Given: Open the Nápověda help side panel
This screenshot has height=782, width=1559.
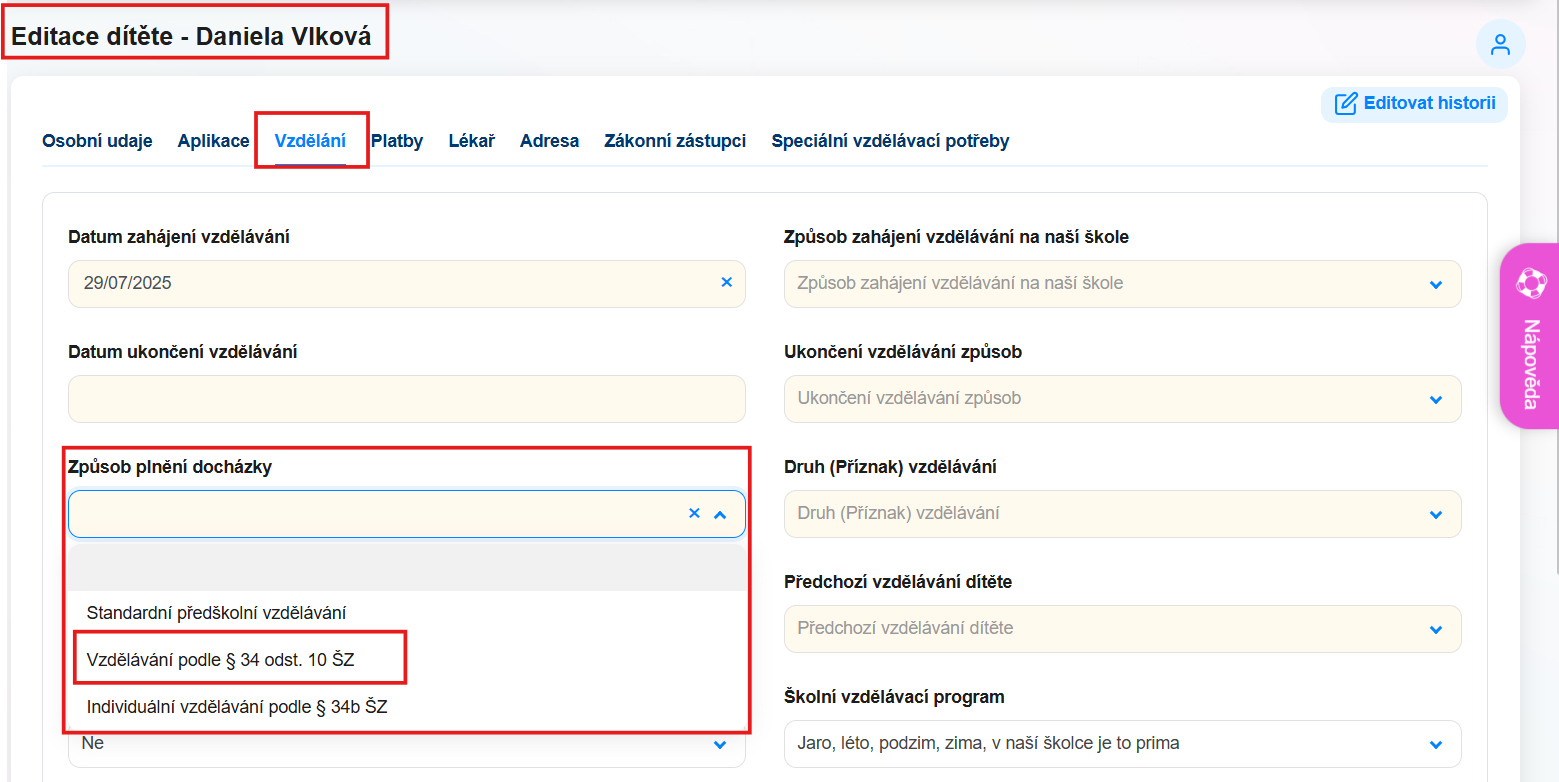Looking at the screenshot, I should click(1529, 337).
